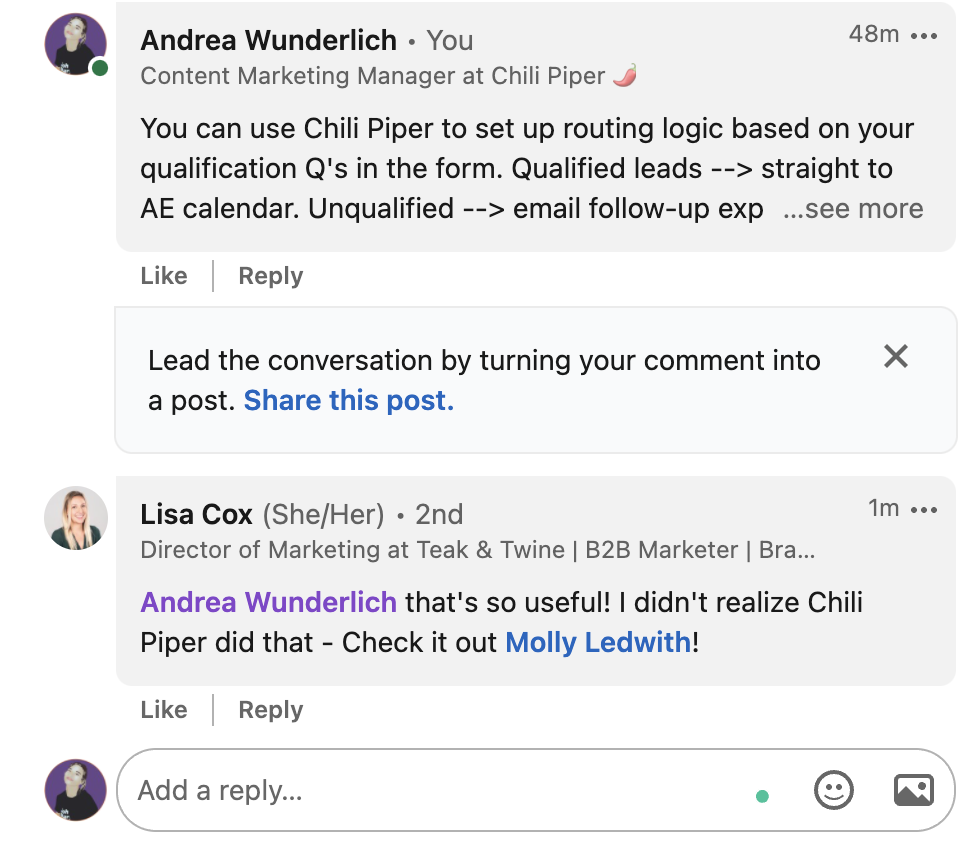Viewport: 976px width, 854px height.
Task: Reply to Andrea Wunderlich's comment
Action: [x=270, y=276]
